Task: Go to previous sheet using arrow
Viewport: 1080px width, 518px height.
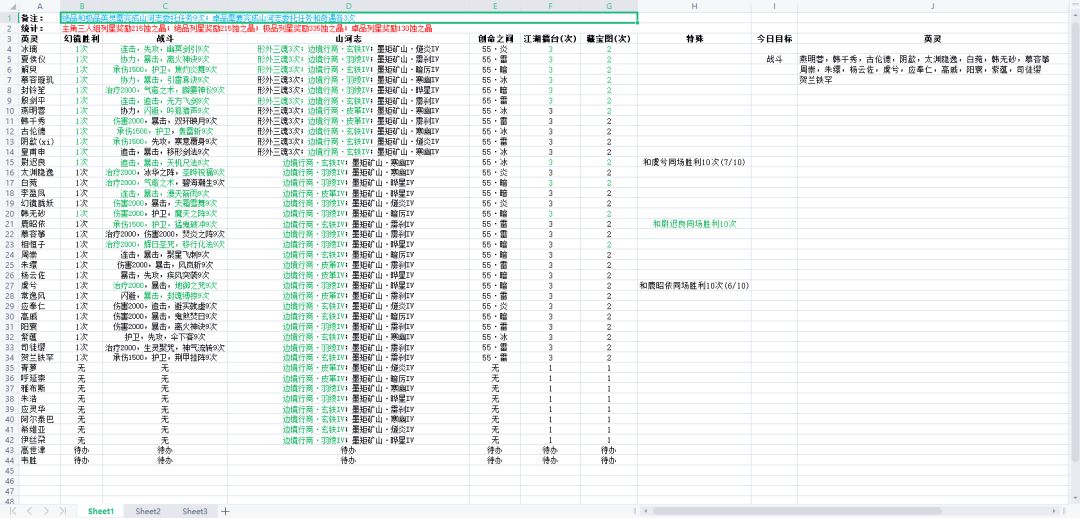Action: (29, 511)
